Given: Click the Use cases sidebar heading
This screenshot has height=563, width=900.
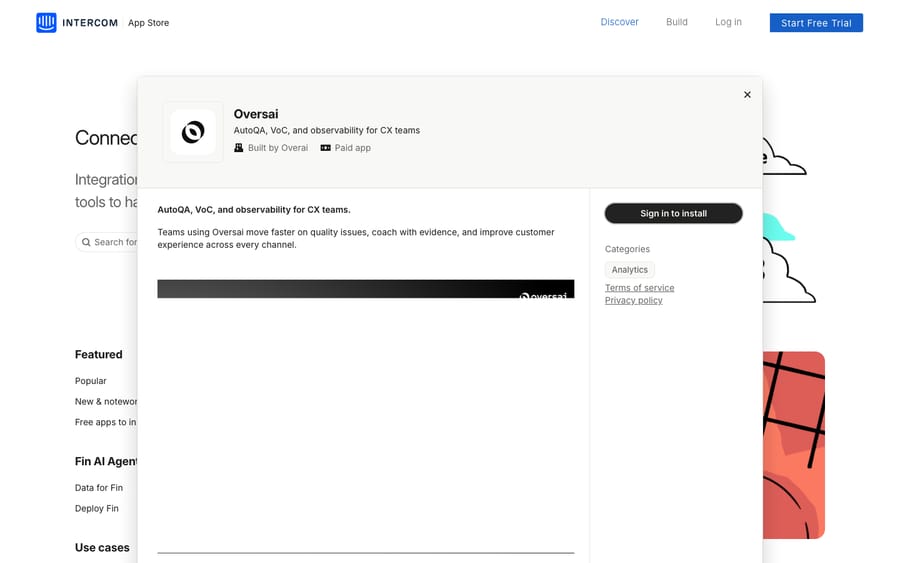Looking at the screenshot, I should 102,548.
